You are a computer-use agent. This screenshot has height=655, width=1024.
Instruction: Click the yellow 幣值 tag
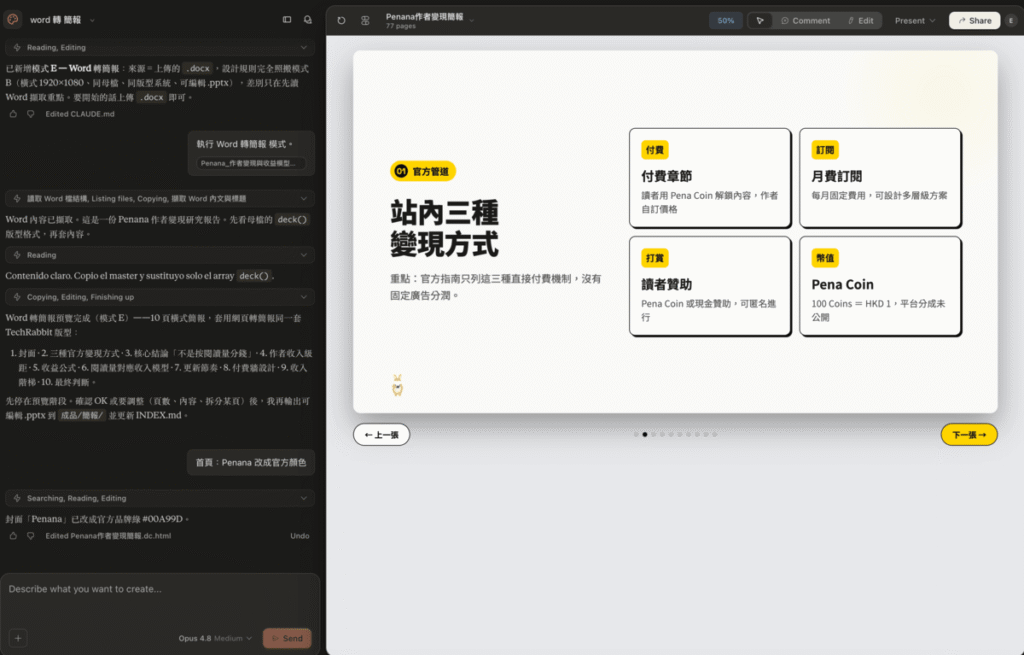click(825, 258)
